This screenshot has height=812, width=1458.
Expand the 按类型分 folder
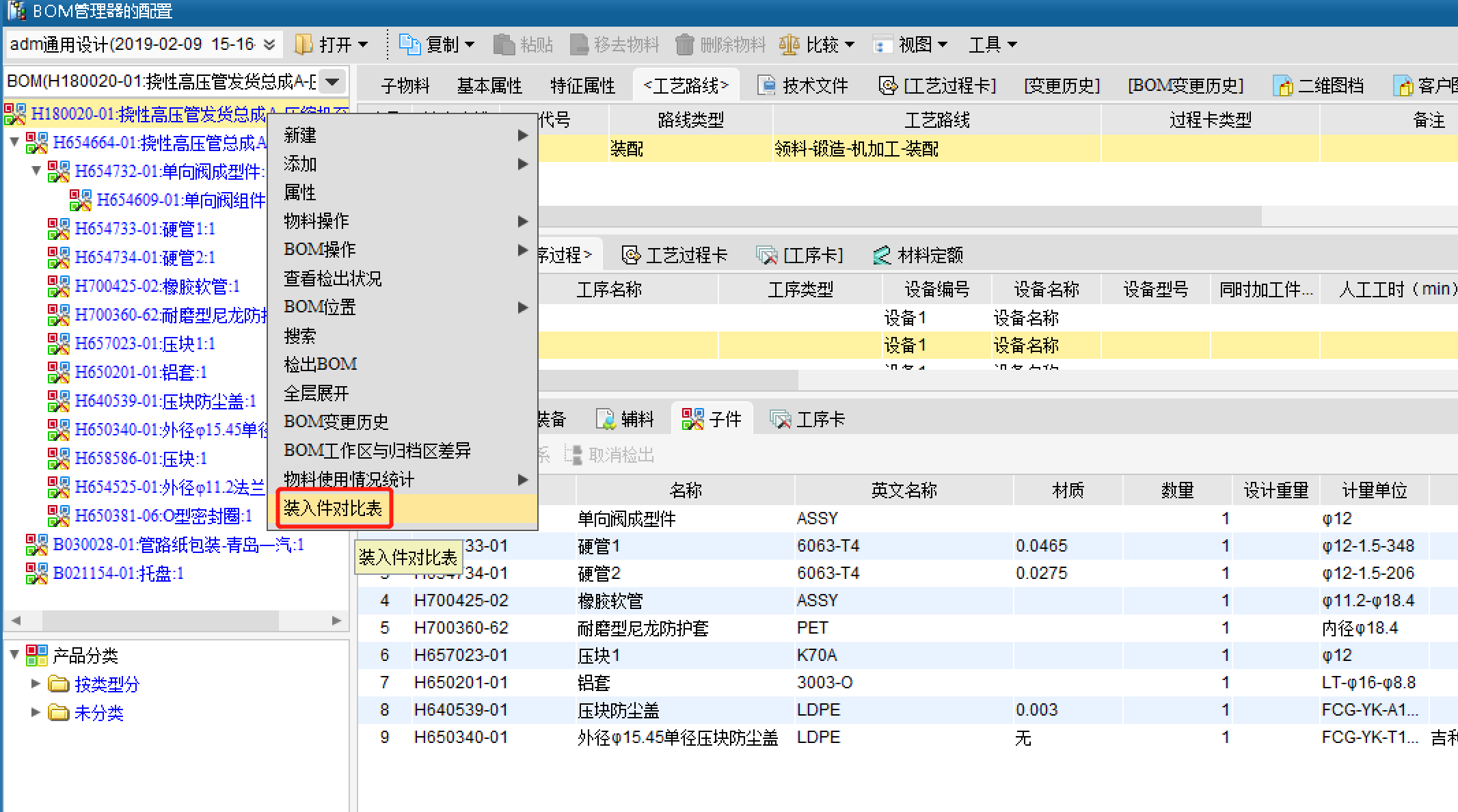[36, 684]
